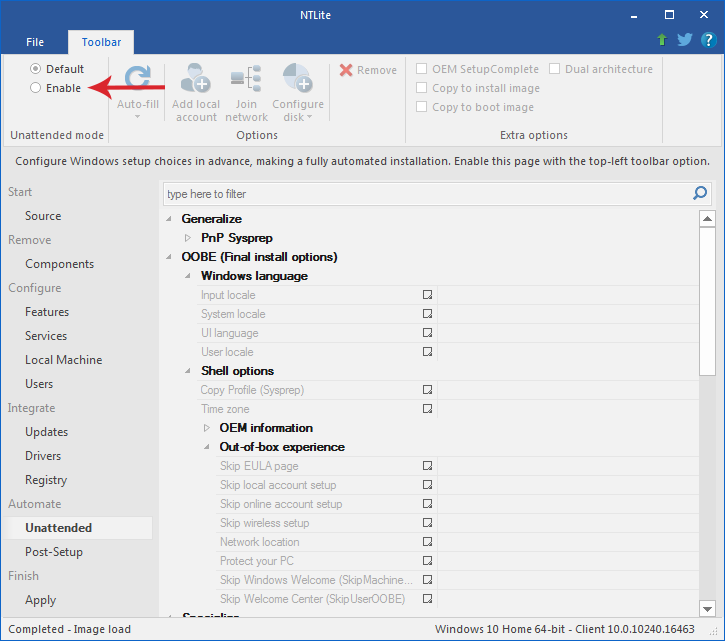725x641 pixels.
Task: Click the edit icon for Copy Profile (Sysprep)
Action: 427,389
